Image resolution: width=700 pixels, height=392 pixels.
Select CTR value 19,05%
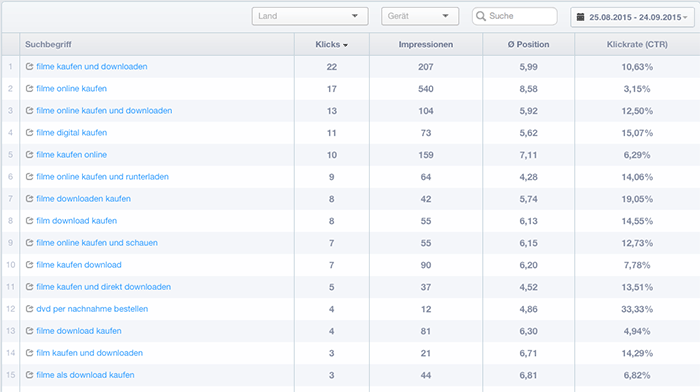tap(637, 199)
